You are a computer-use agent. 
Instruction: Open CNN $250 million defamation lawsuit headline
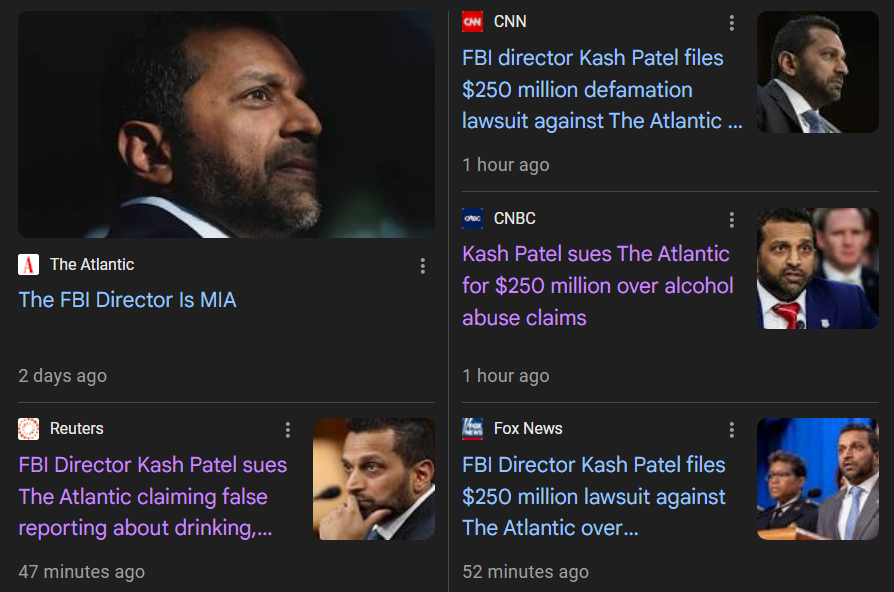[x=602, y=90]
